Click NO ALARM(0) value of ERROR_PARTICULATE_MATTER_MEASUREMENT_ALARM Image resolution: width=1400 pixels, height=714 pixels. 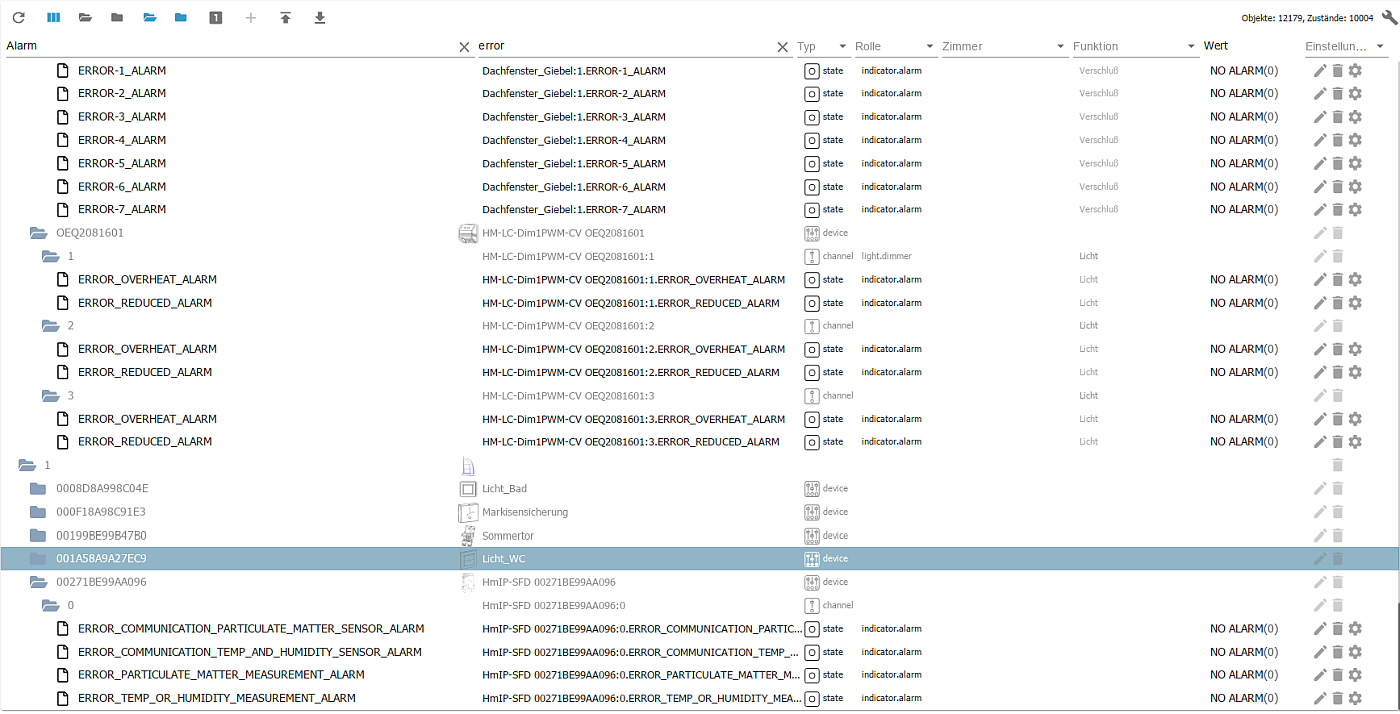tap(1244, 675)
